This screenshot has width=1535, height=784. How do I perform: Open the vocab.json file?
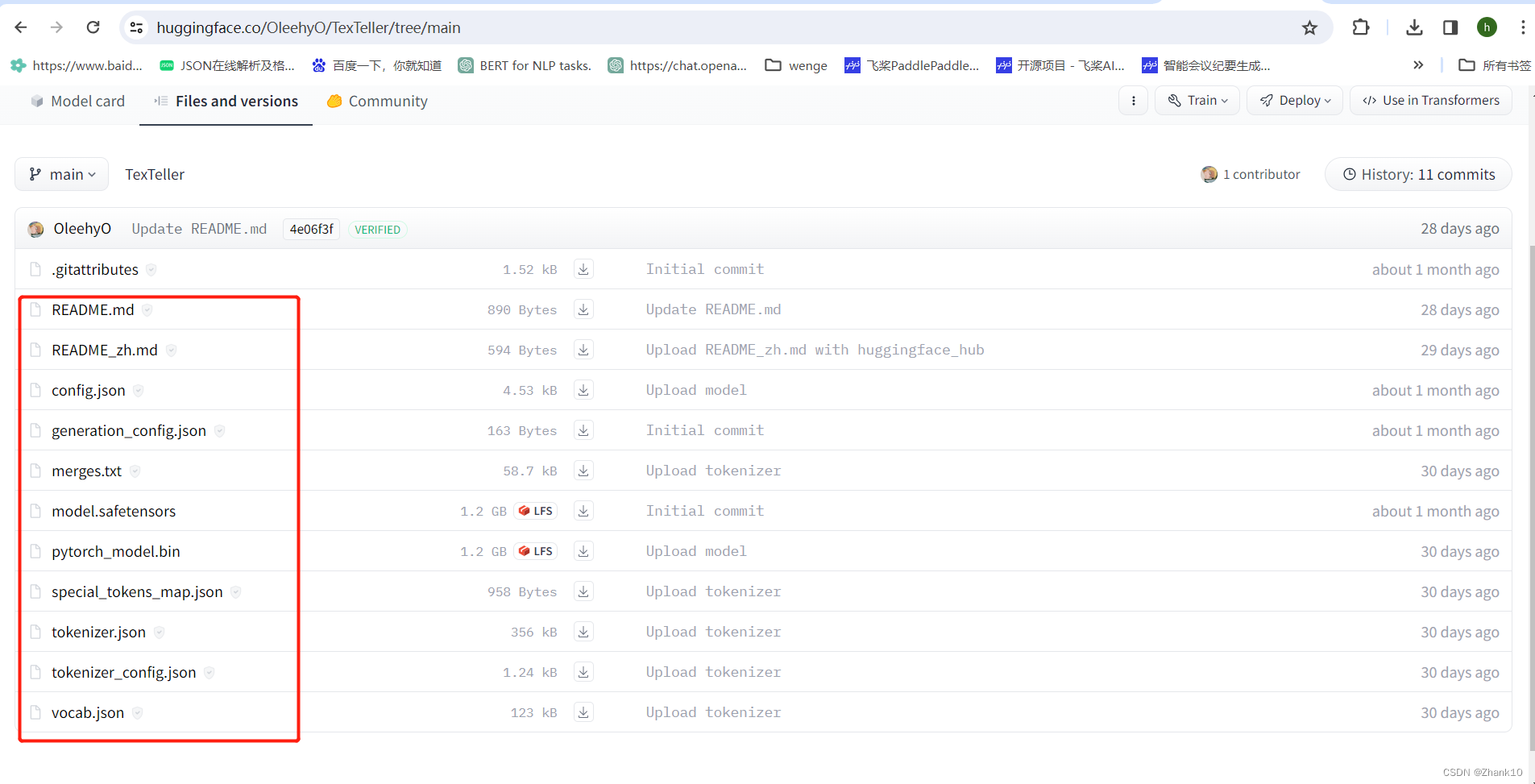point(88,712)
